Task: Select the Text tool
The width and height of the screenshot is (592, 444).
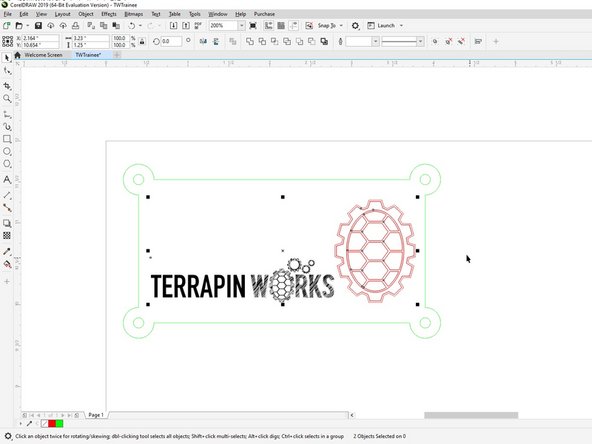Action: (x=7, y=180)
